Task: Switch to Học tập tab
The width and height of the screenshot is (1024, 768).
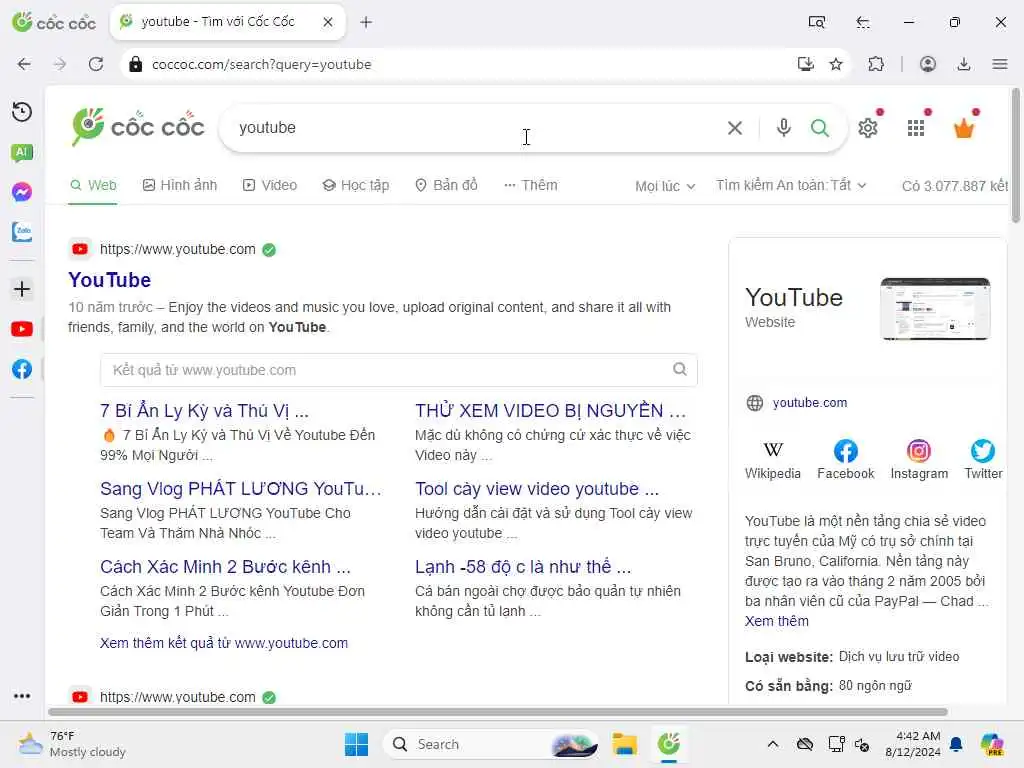Action: pos(356,185)
